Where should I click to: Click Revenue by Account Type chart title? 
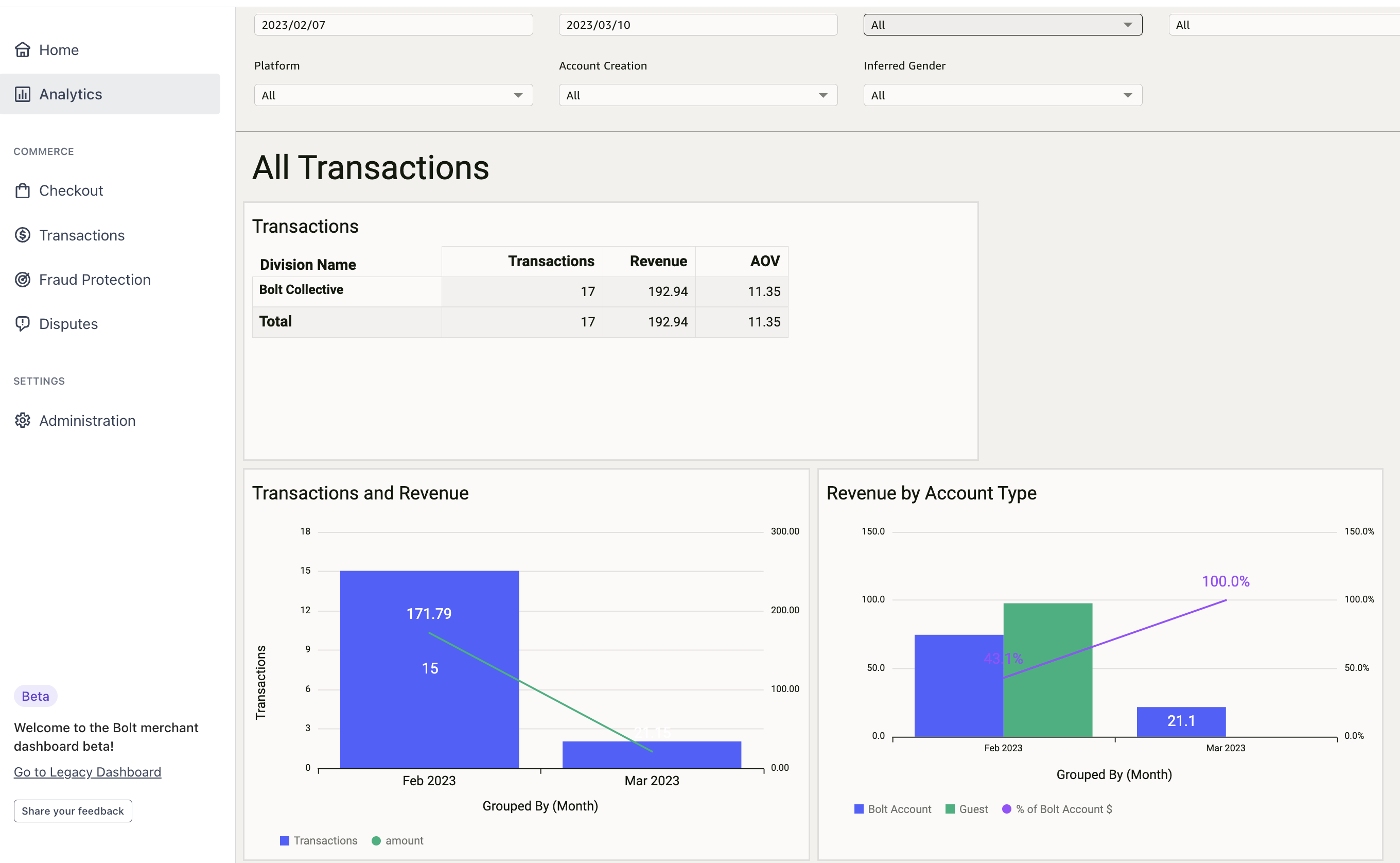pos(932,493)
